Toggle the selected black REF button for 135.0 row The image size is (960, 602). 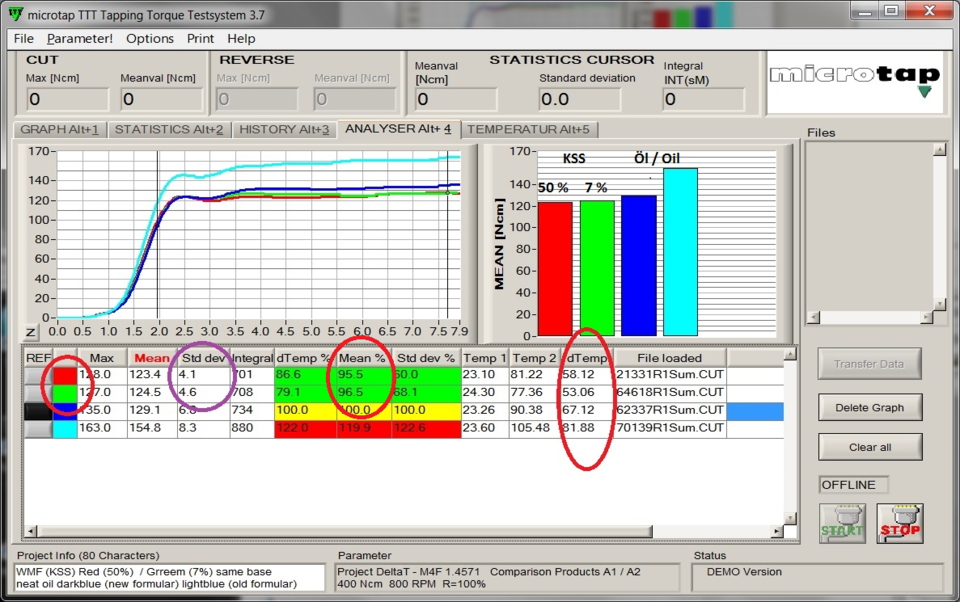pos(39,410)
